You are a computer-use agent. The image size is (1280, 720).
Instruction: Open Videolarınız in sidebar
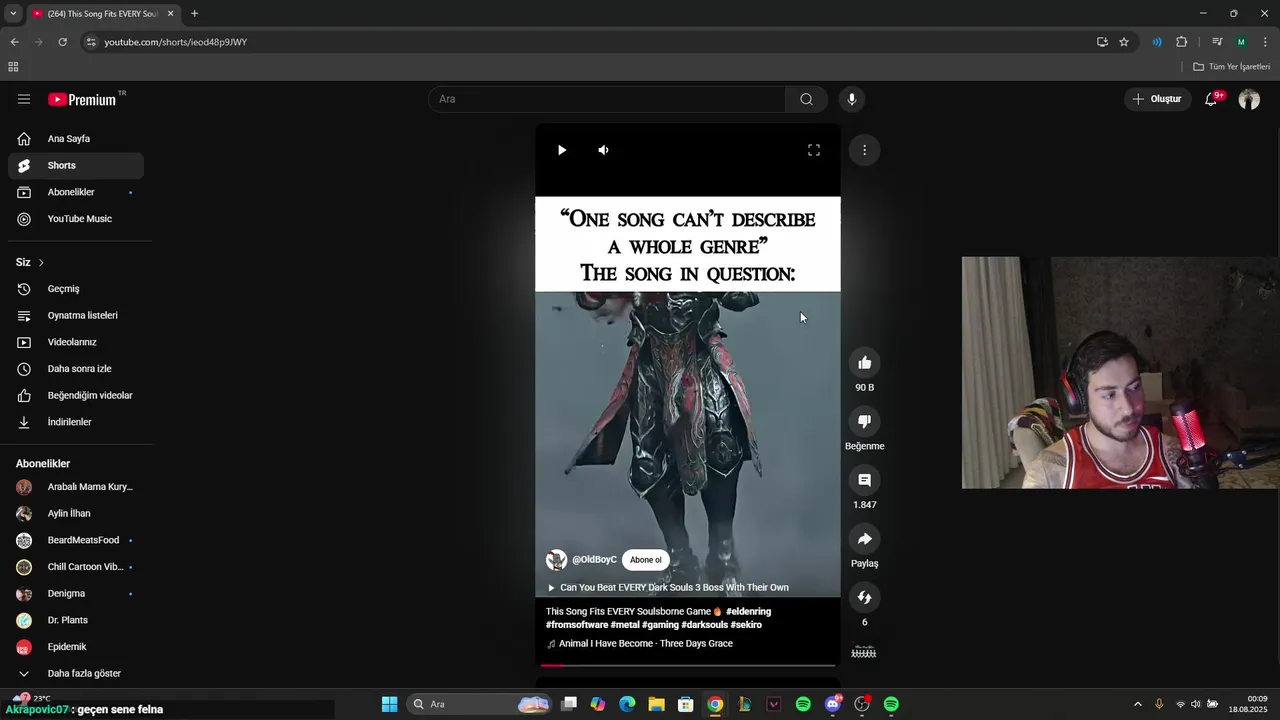click(76, 342)
